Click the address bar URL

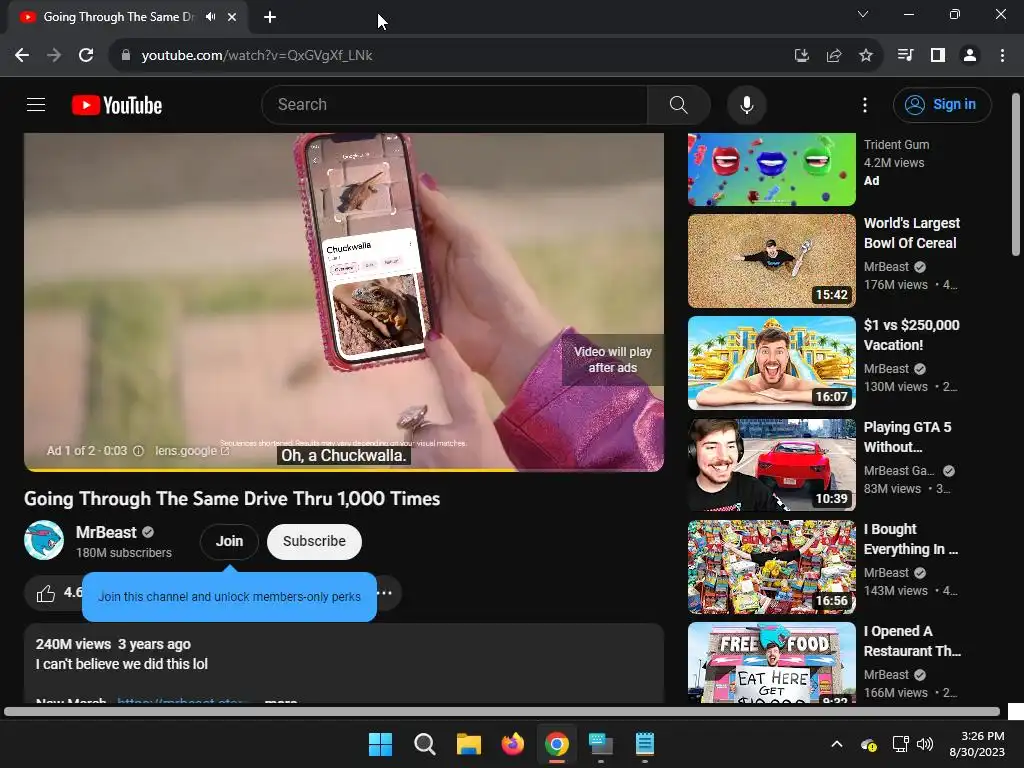coord(257,56)
